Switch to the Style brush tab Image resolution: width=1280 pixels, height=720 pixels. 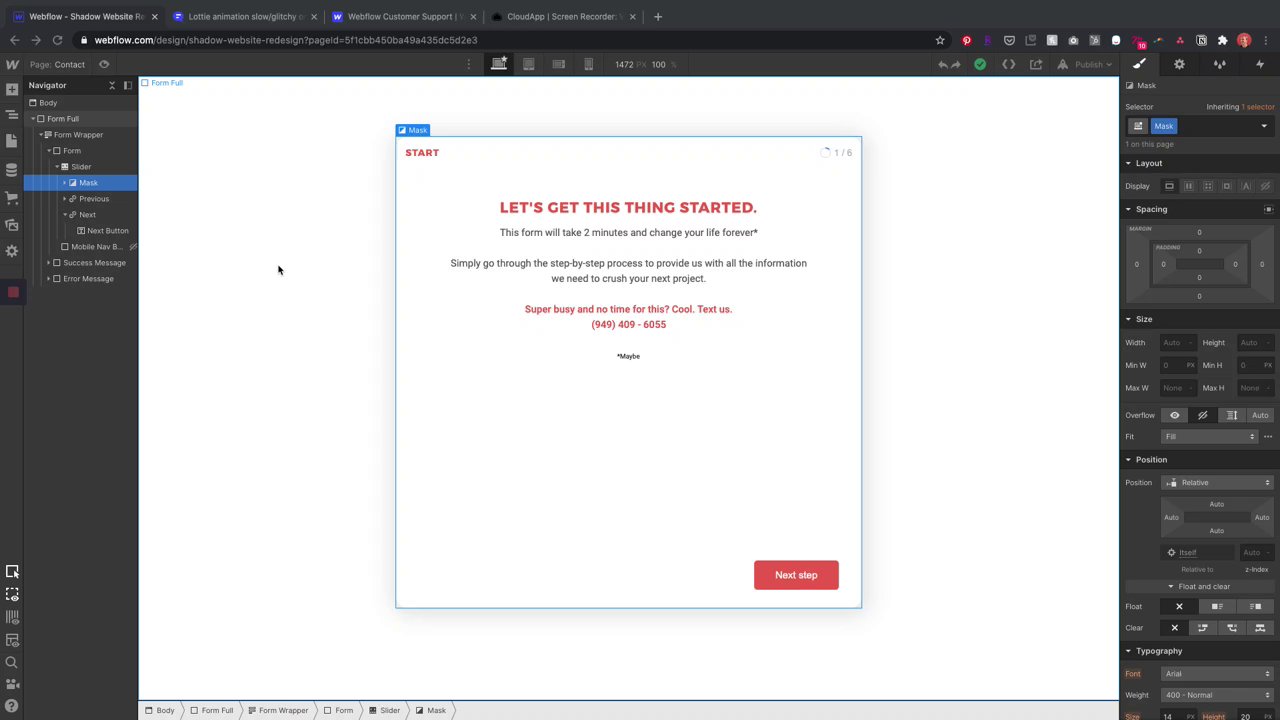pos(1139,64)
